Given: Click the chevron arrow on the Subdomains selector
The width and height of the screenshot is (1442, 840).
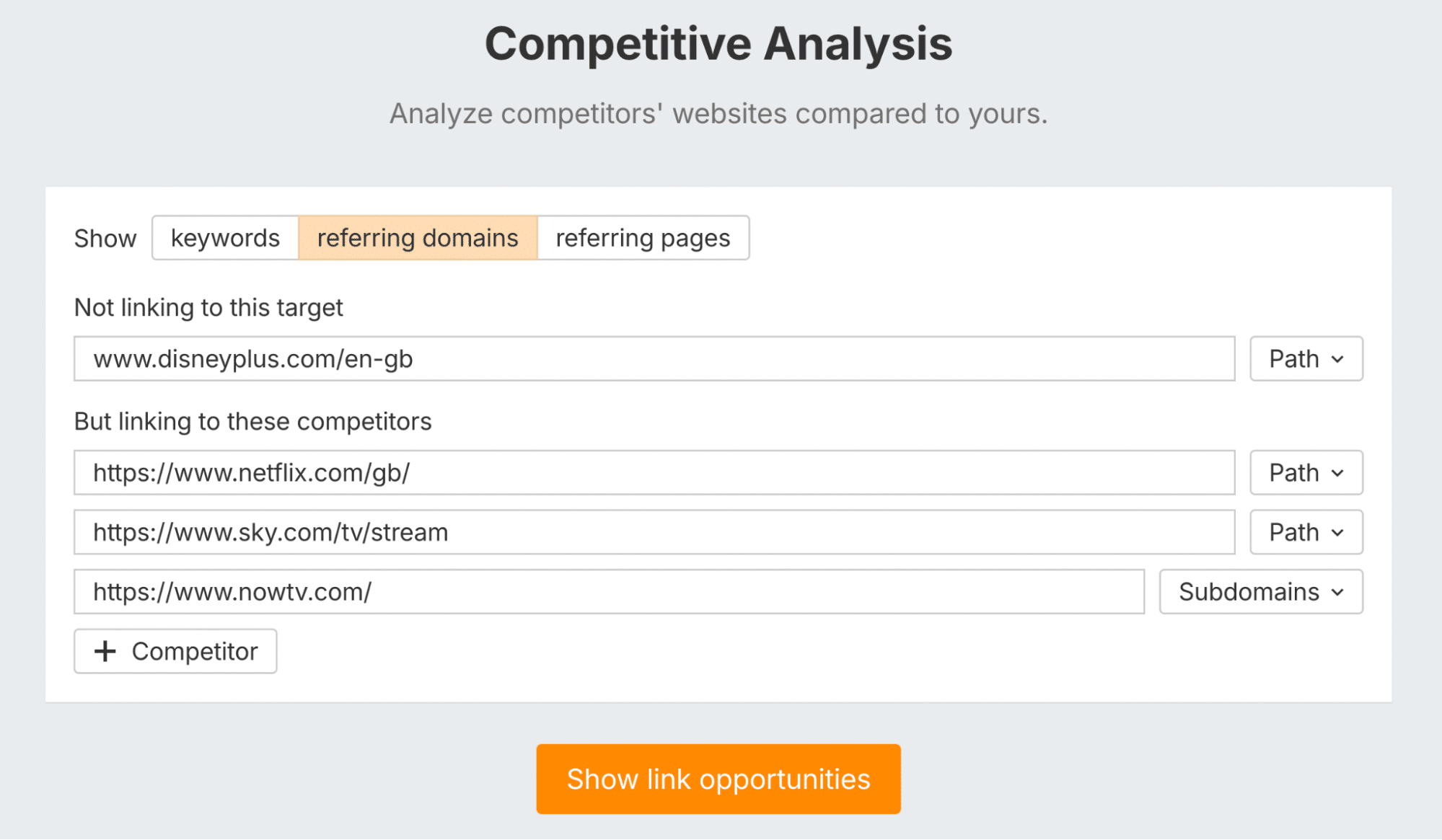Looking at the screenshot, I should (1338, 593).
